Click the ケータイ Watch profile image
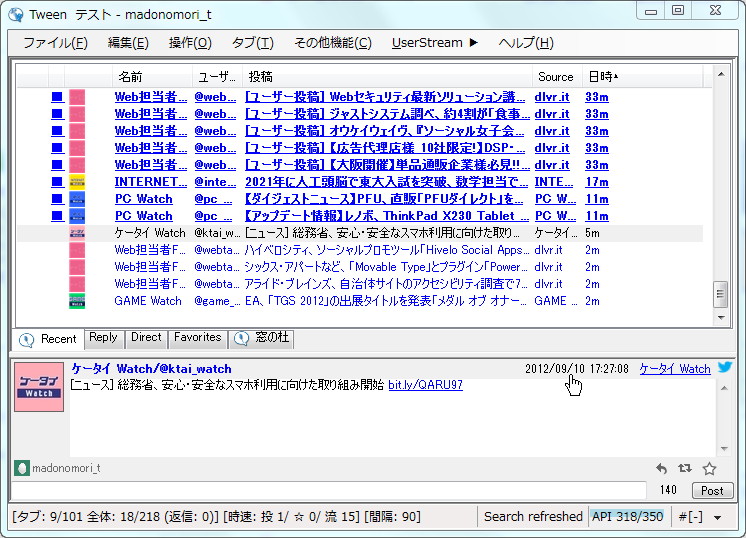Screen dimensions: 746x538 pyautogui.click(x=39, y=387)
